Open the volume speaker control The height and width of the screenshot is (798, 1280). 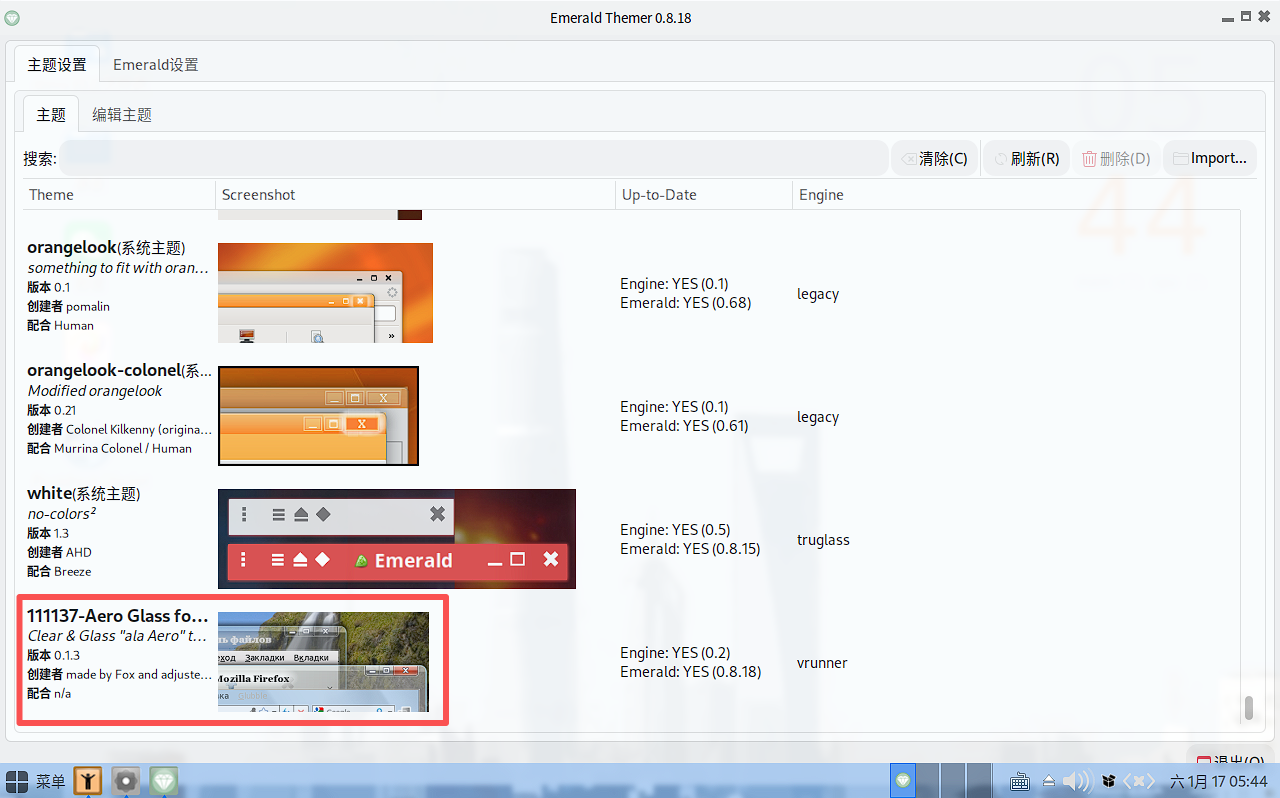point(1076,781)
